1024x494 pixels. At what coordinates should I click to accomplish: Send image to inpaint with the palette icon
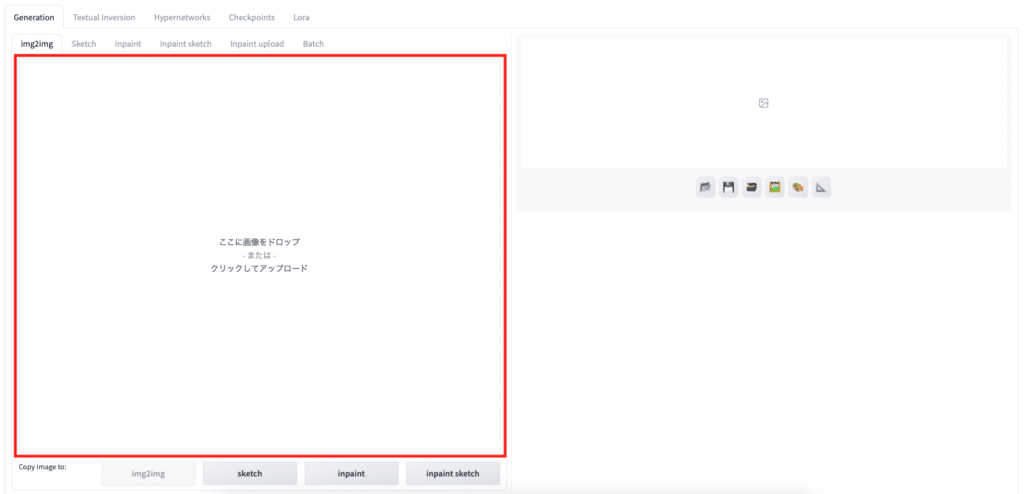[798, 188]
